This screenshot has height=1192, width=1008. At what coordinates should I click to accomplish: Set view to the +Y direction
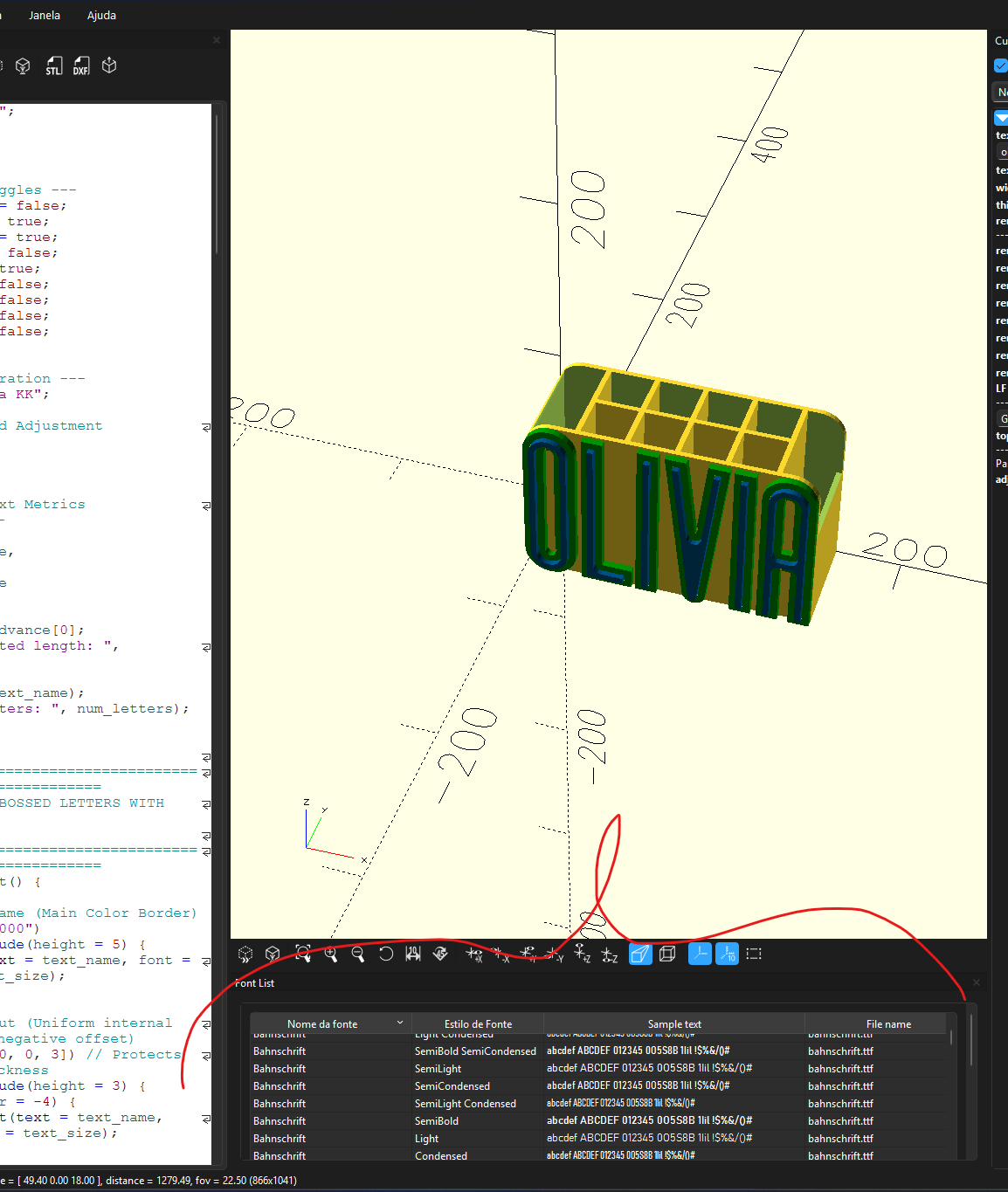click(528, 954)
